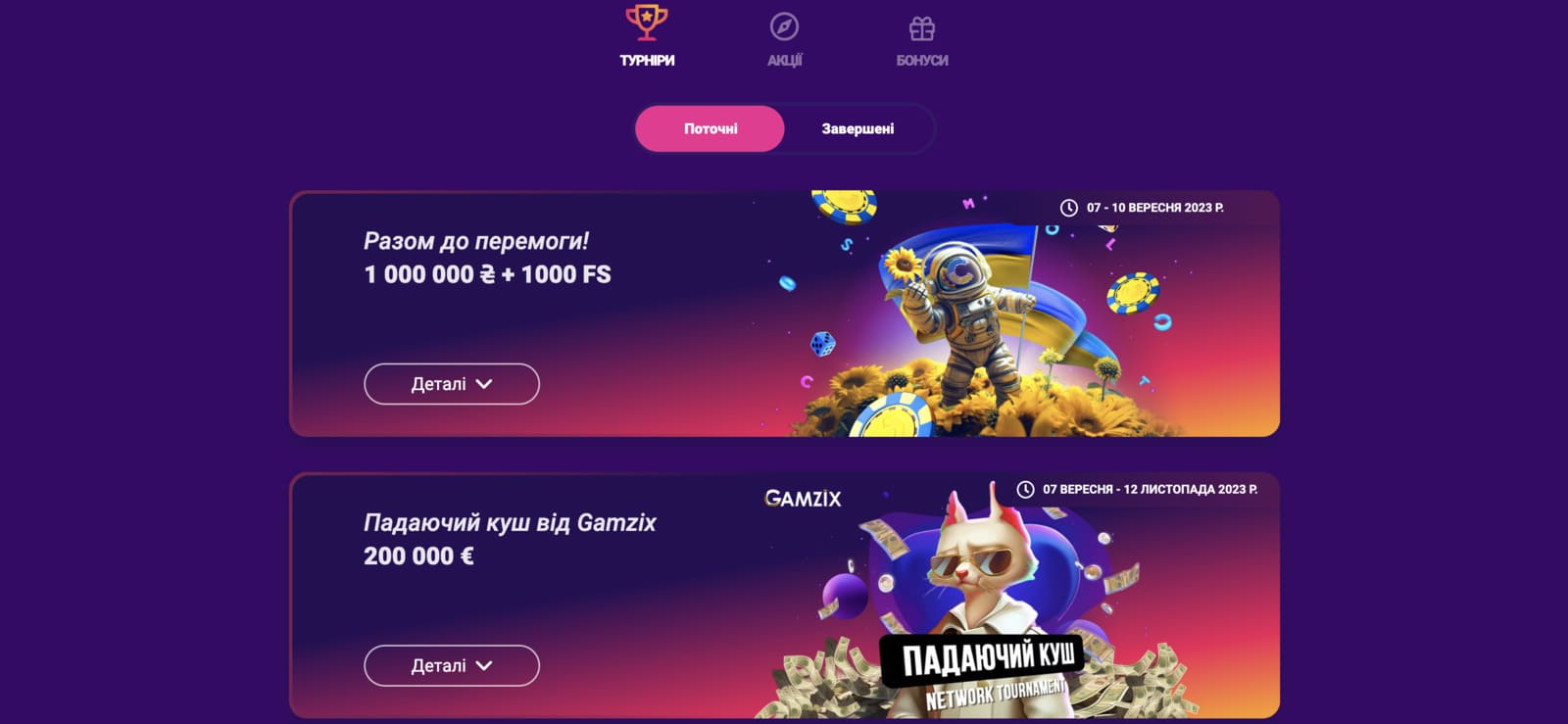The width and height of the screenshot is (1568, 724).
Task: Click the compass icon above Акції
Action: coord(784,26)
